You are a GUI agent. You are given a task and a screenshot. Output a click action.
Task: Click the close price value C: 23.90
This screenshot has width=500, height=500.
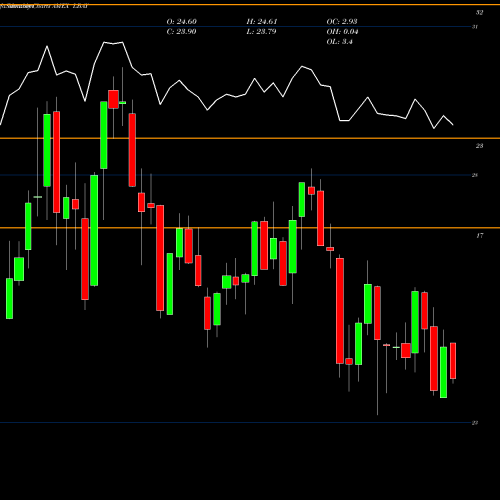tap(181, 32)
